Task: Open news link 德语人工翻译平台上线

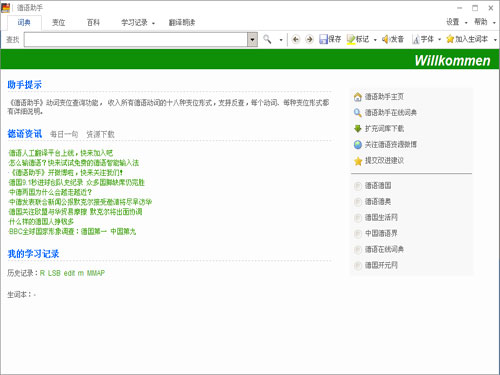Action: pyautogui.click(x=61, y=153)
